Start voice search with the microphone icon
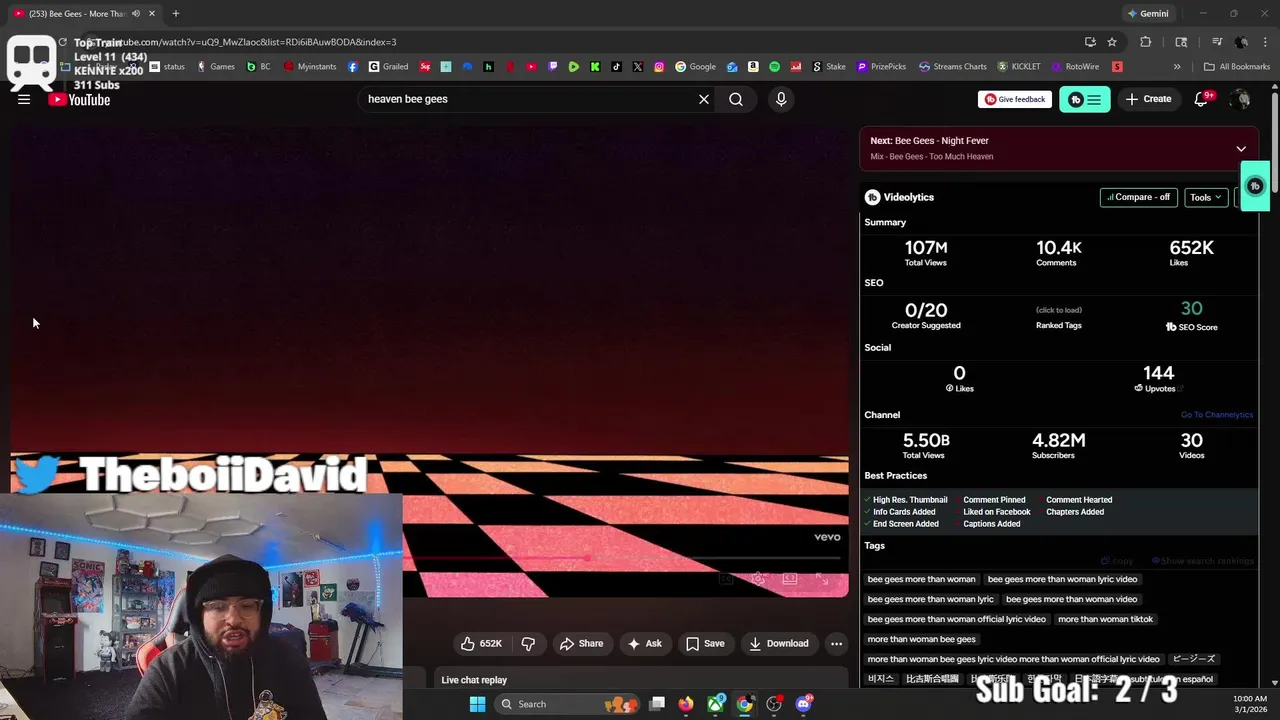The height and width of the screenshot is (720, 1280). coord(781,99)
